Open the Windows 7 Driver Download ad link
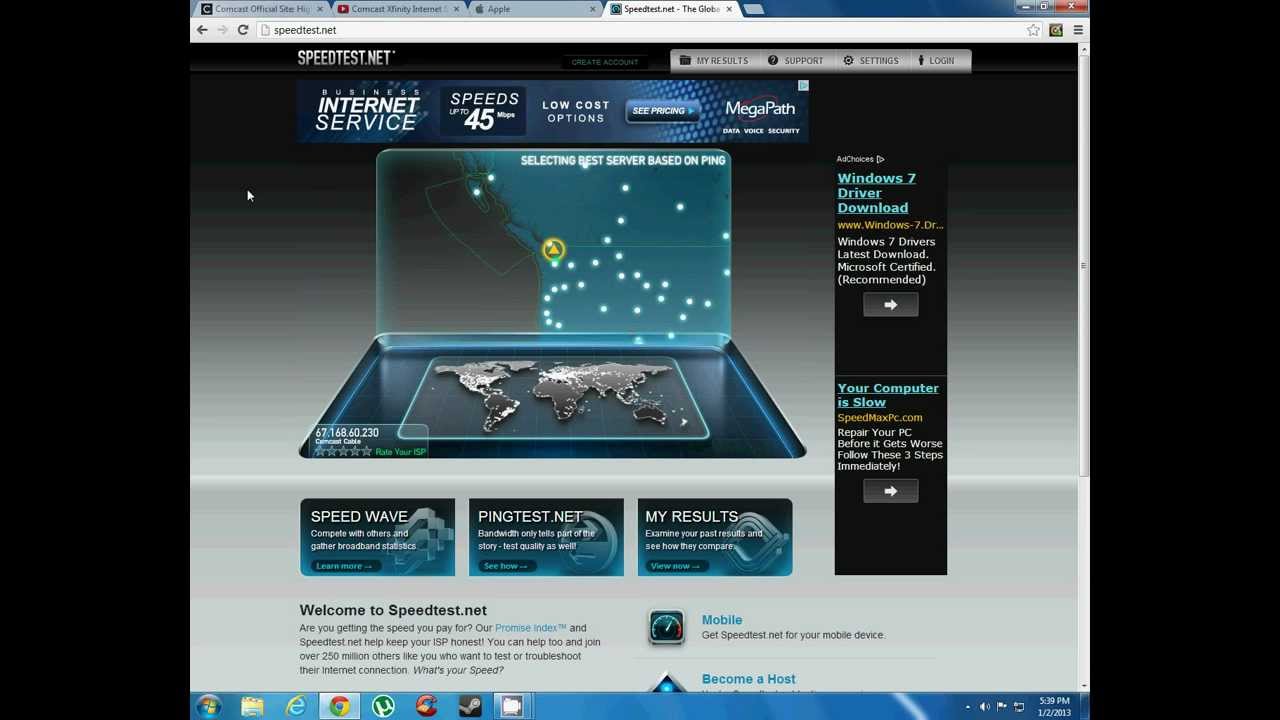The image size is (1280, 720). click(876, 193)
